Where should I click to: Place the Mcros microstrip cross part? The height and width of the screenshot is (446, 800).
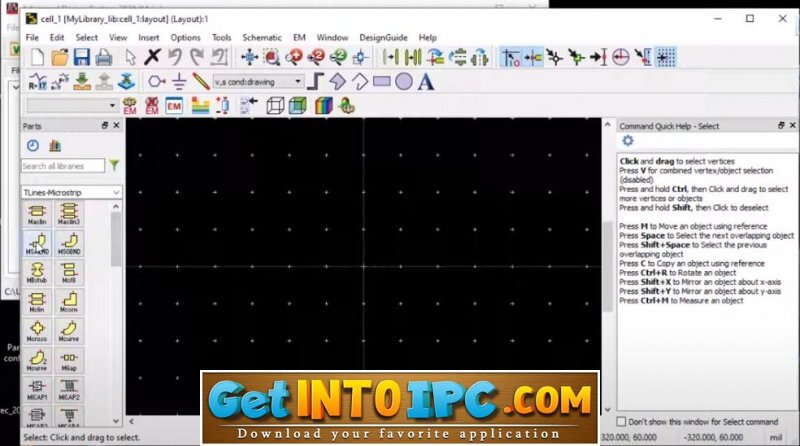pyautogui.click(x=37, y=331)
